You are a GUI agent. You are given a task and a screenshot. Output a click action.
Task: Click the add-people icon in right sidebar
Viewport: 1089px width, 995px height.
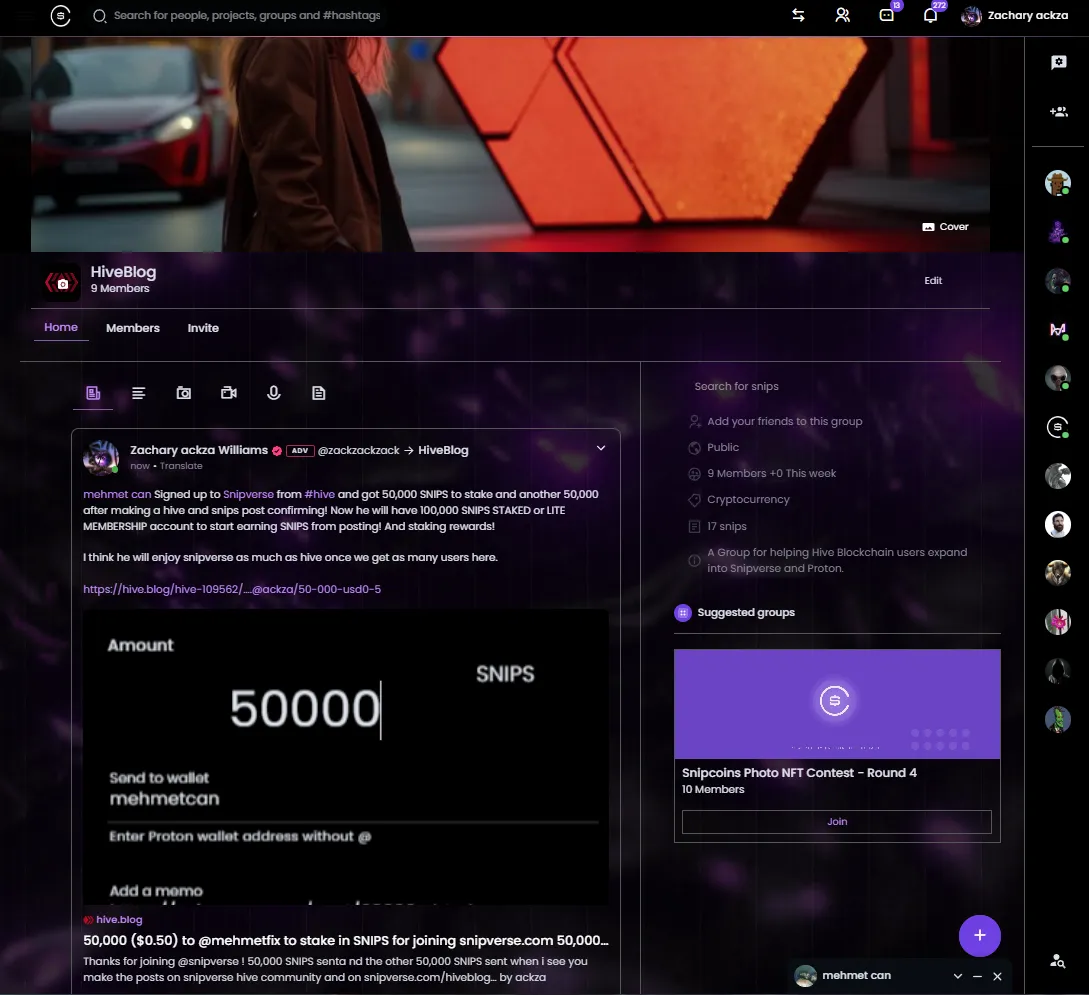[x=1058, y=111]
